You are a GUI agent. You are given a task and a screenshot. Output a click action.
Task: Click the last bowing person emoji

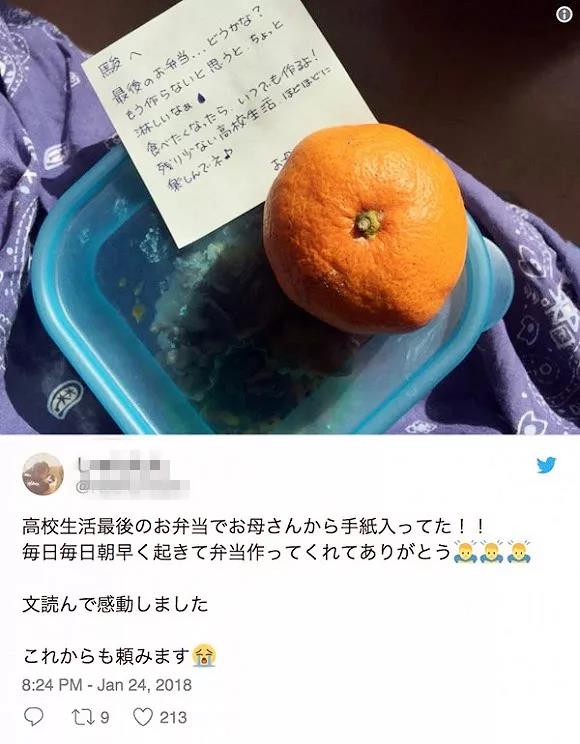pyautogui.click(x=520, y=552)
